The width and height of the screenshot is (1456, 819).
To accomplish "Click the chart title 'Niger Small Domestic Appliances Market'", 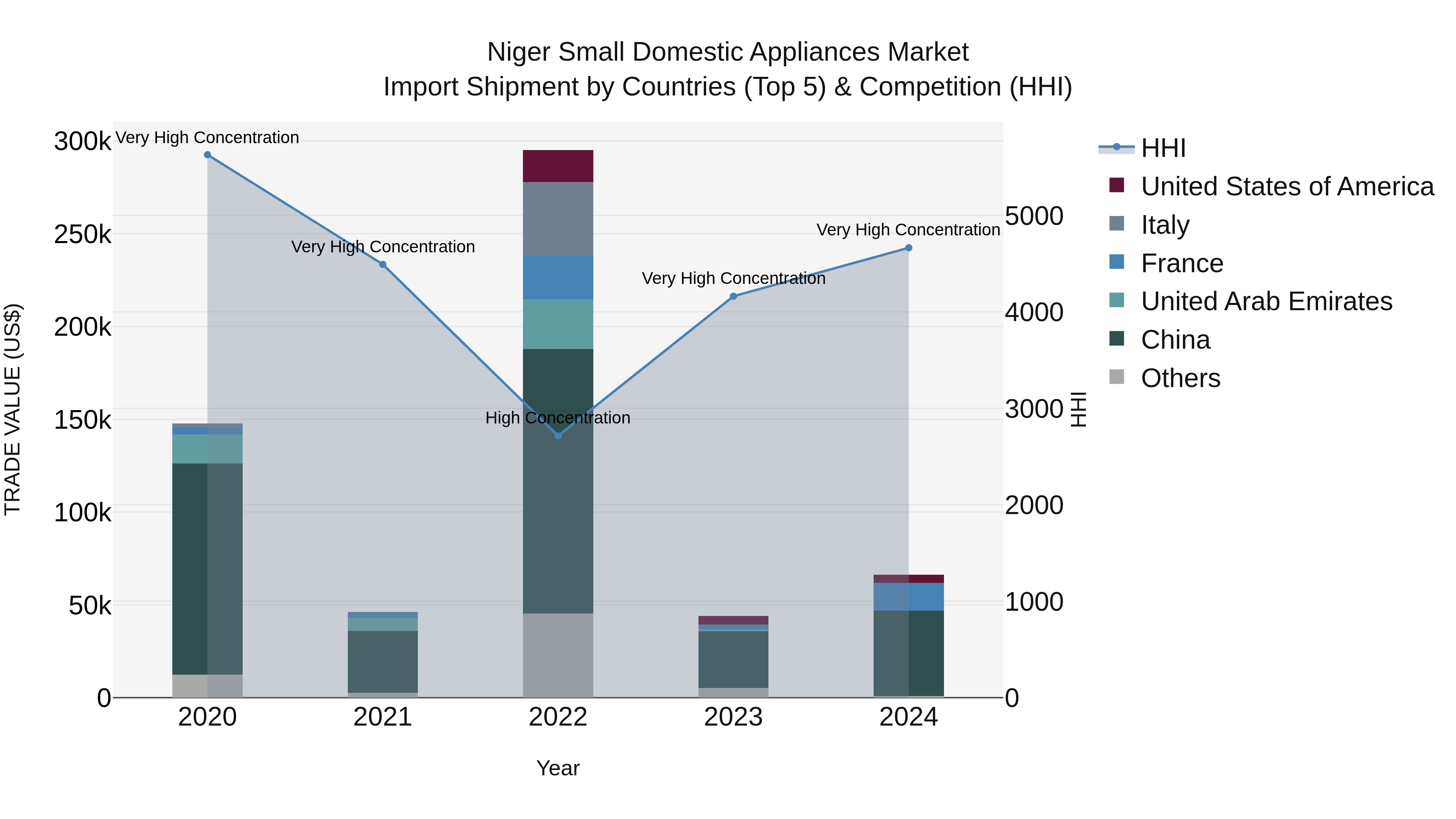I will pyautogui.click(x=728, y=52).
